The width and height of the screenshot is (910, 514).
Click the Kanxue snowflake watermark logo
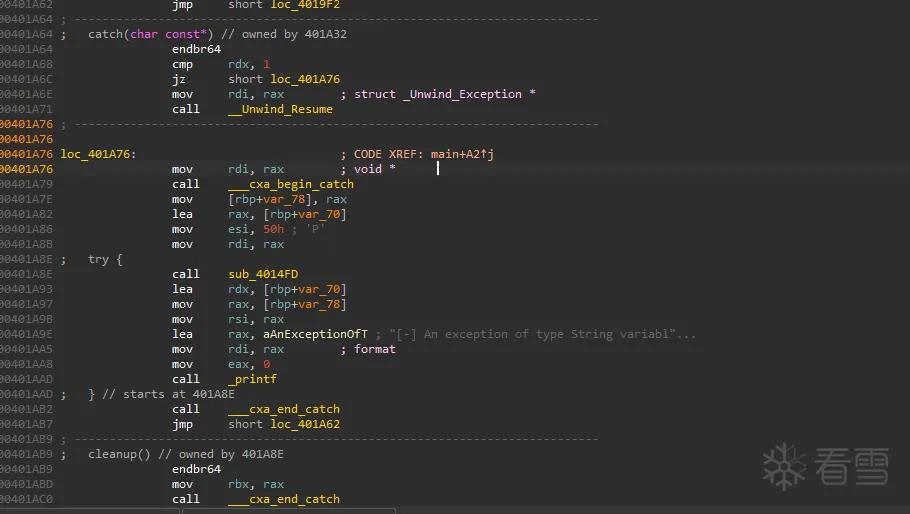tap(784, 466)
